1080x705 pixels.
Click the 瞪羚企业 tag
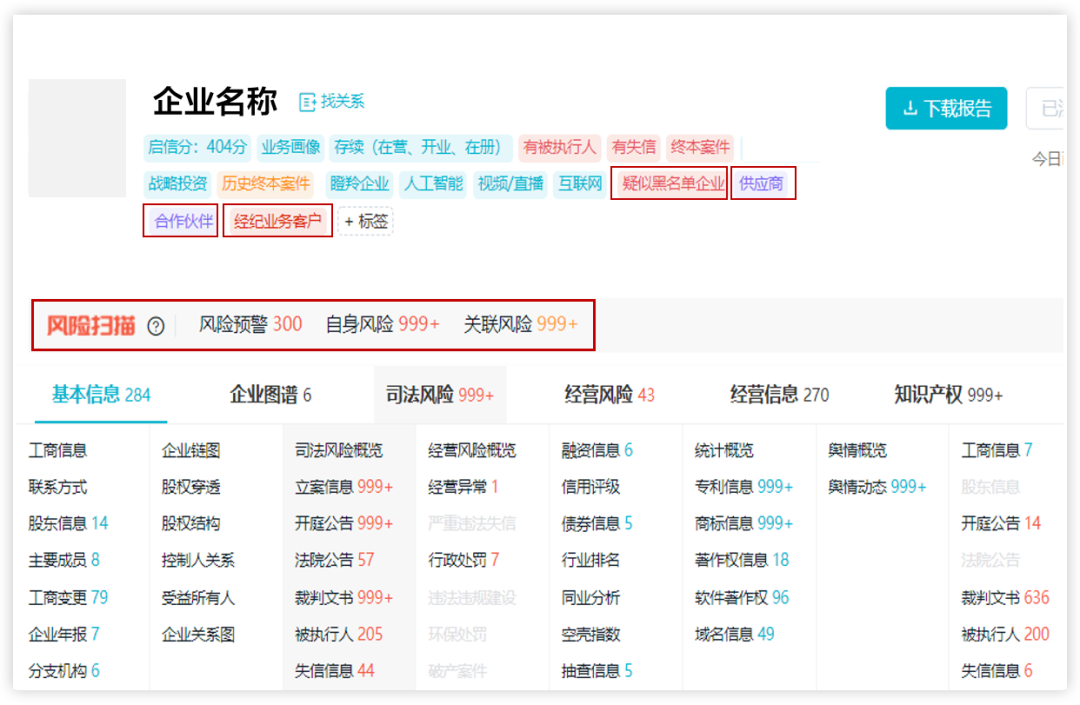click(360, 184)
